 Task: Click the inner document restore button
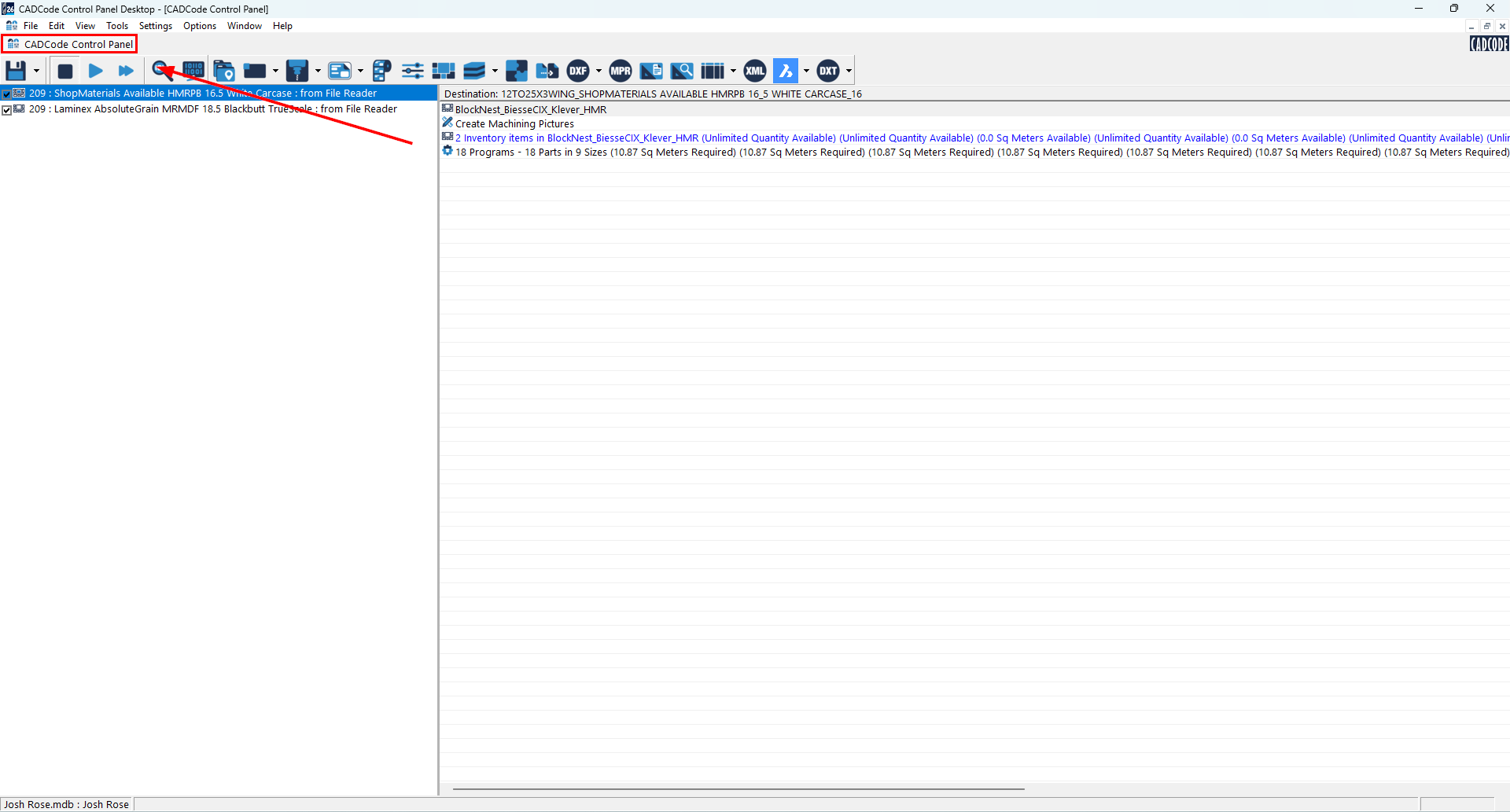1487,26
